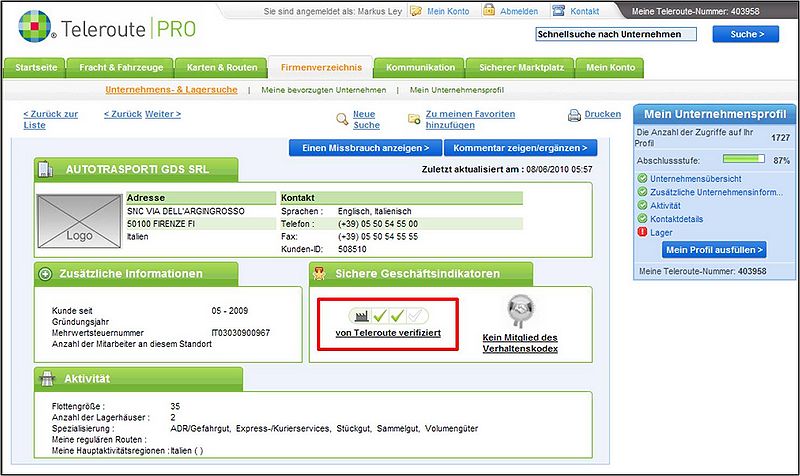The width and height of the screenshot is (800, 476).
Task: Click the Kontakt link in header
Action: tap(585, 11)
